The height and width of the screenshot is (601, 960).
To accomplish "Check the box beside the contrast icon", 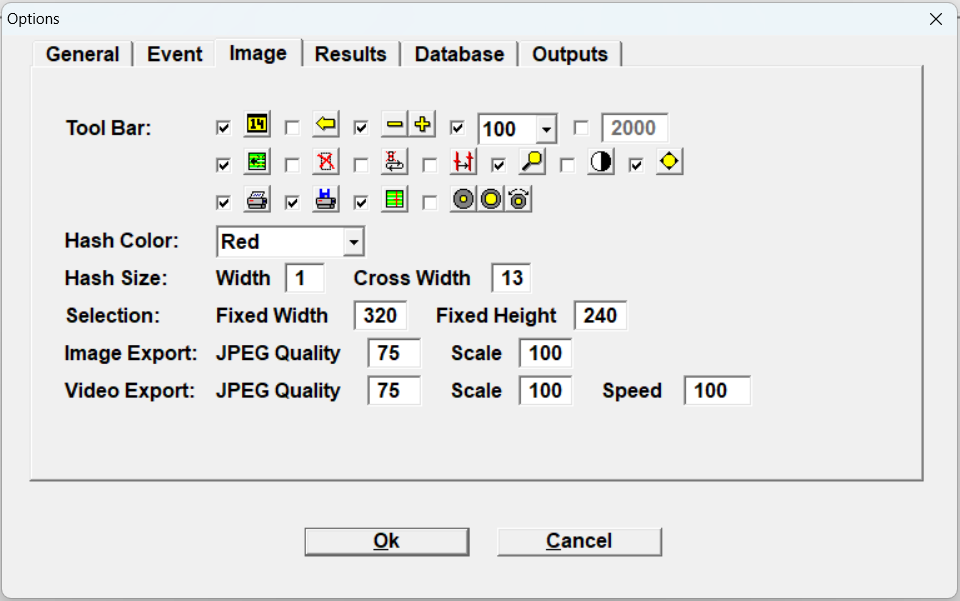I will 567,165.
